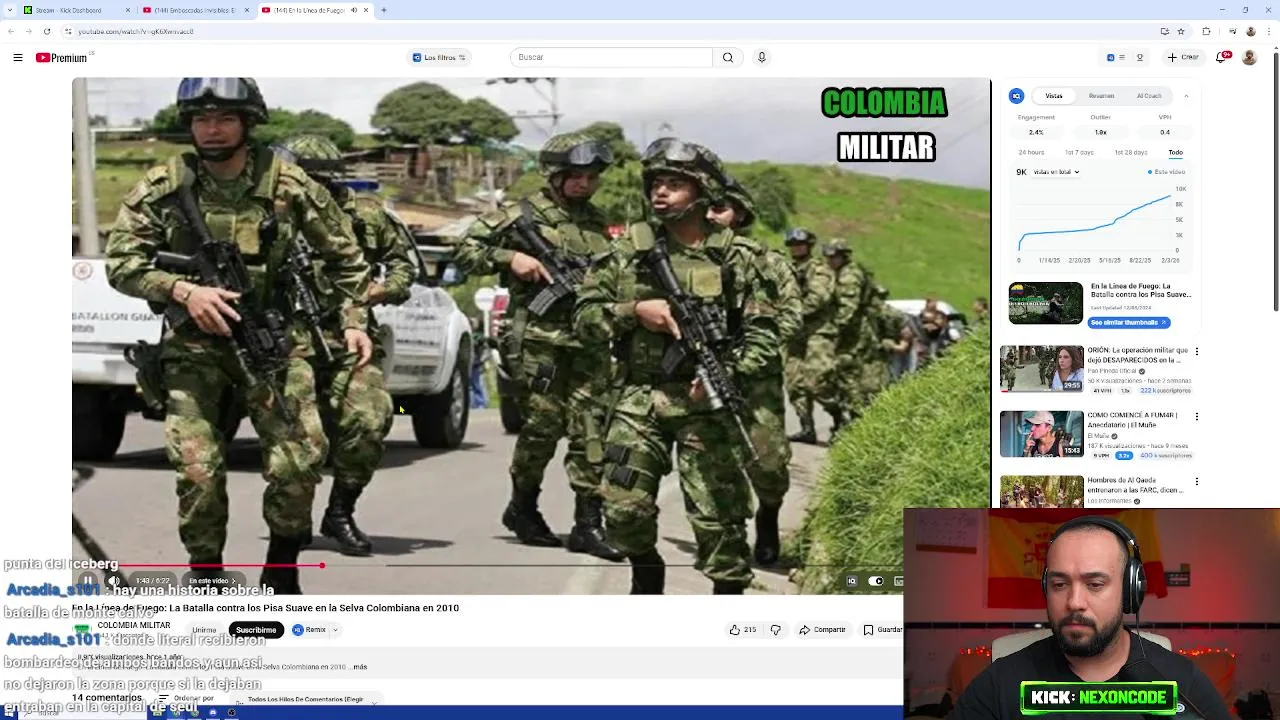Open the notifications bell
This screenshot has width=1280, height=720.
(1222, 58)
